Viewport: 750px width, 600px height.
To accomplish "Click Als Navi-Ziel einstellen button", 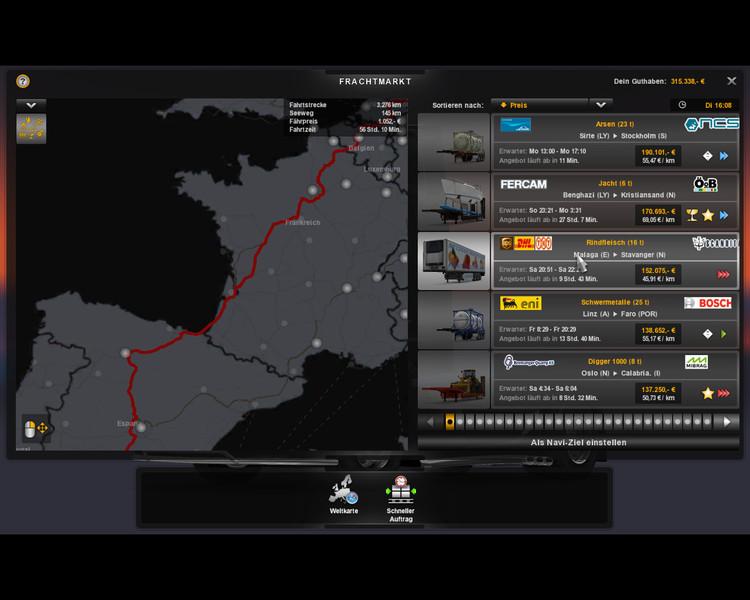I will (578, 442).
